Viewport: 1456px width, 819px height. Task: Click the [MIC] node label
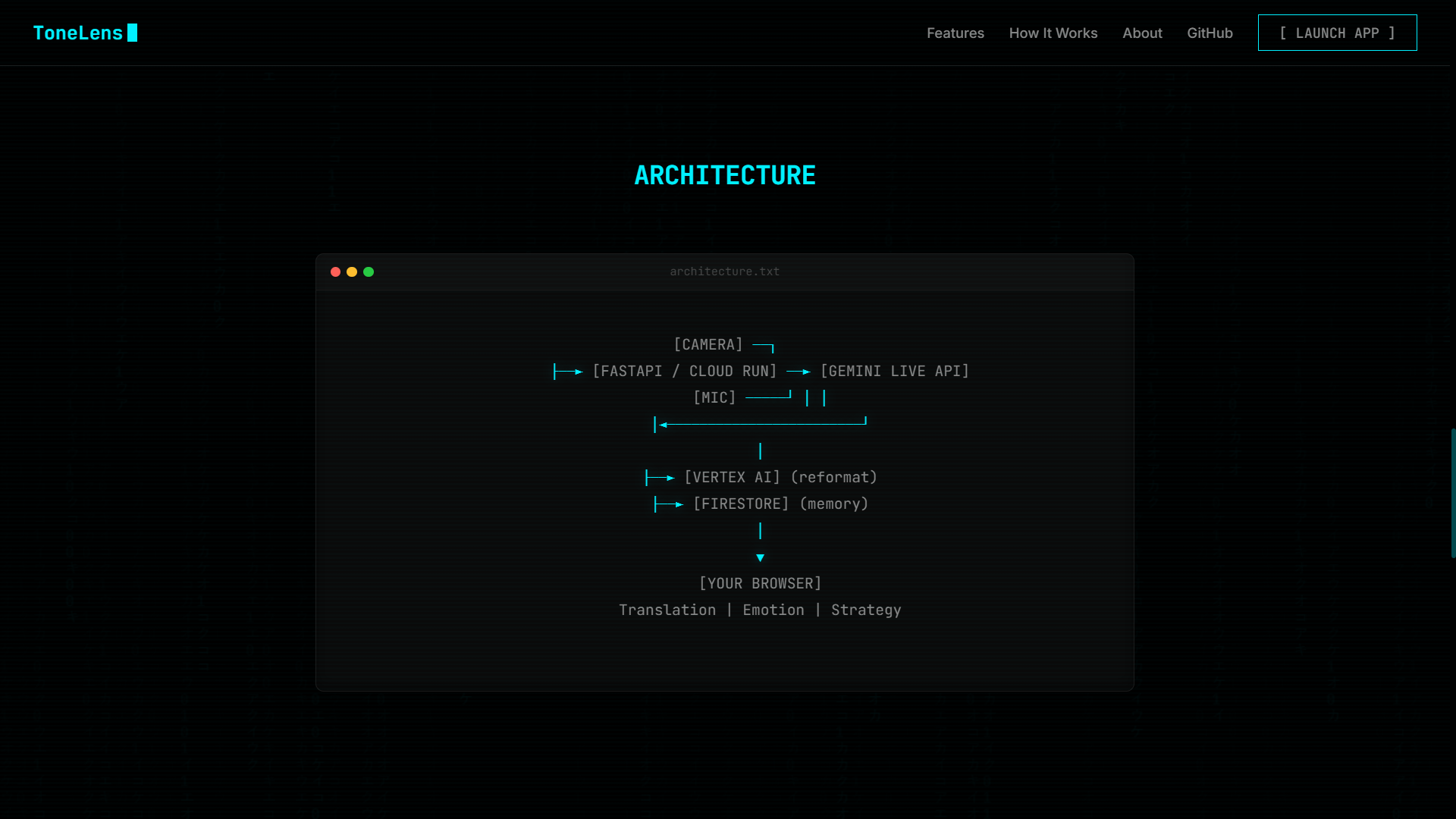tap(714, 397)
